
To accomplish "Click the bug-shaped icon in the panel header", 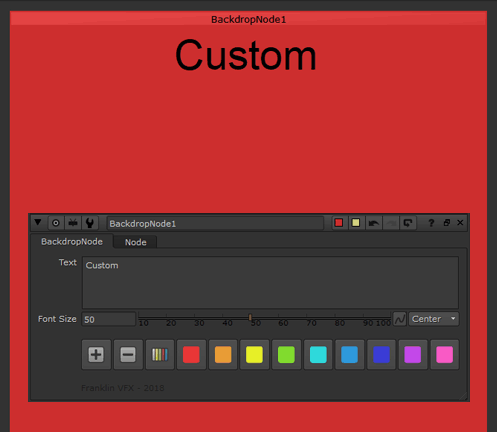I will click(x=73, y=223).
